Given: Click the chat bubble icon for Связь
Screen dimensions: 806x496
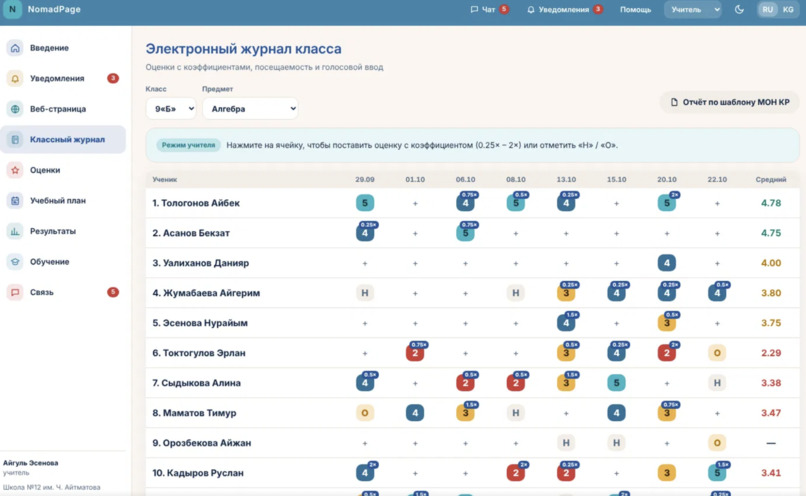Looking at the screenshot, I should [15, 292].
